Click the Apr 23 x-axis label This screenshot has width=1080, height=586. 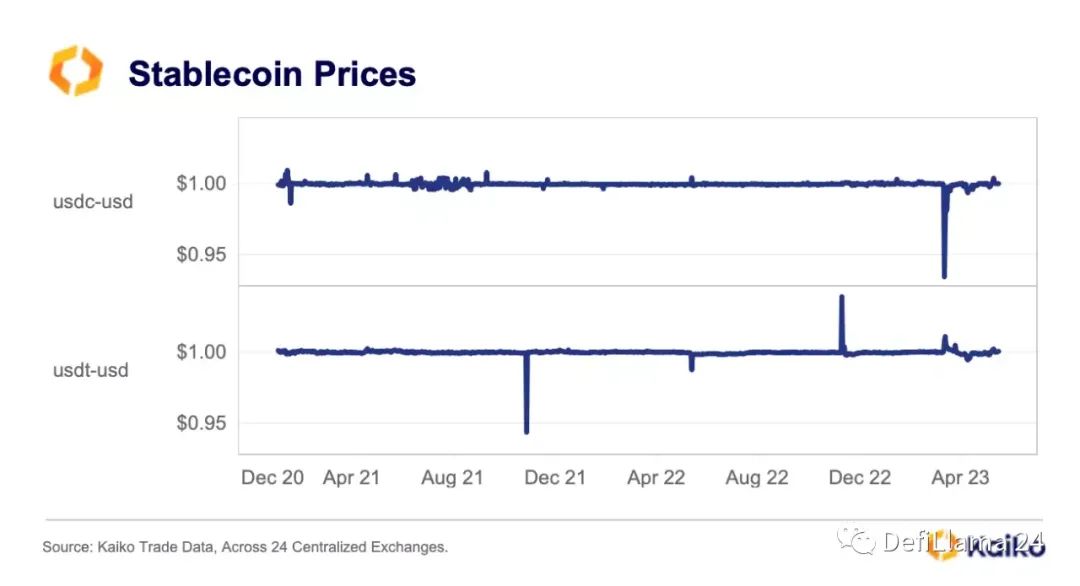(x=960, y=477)
